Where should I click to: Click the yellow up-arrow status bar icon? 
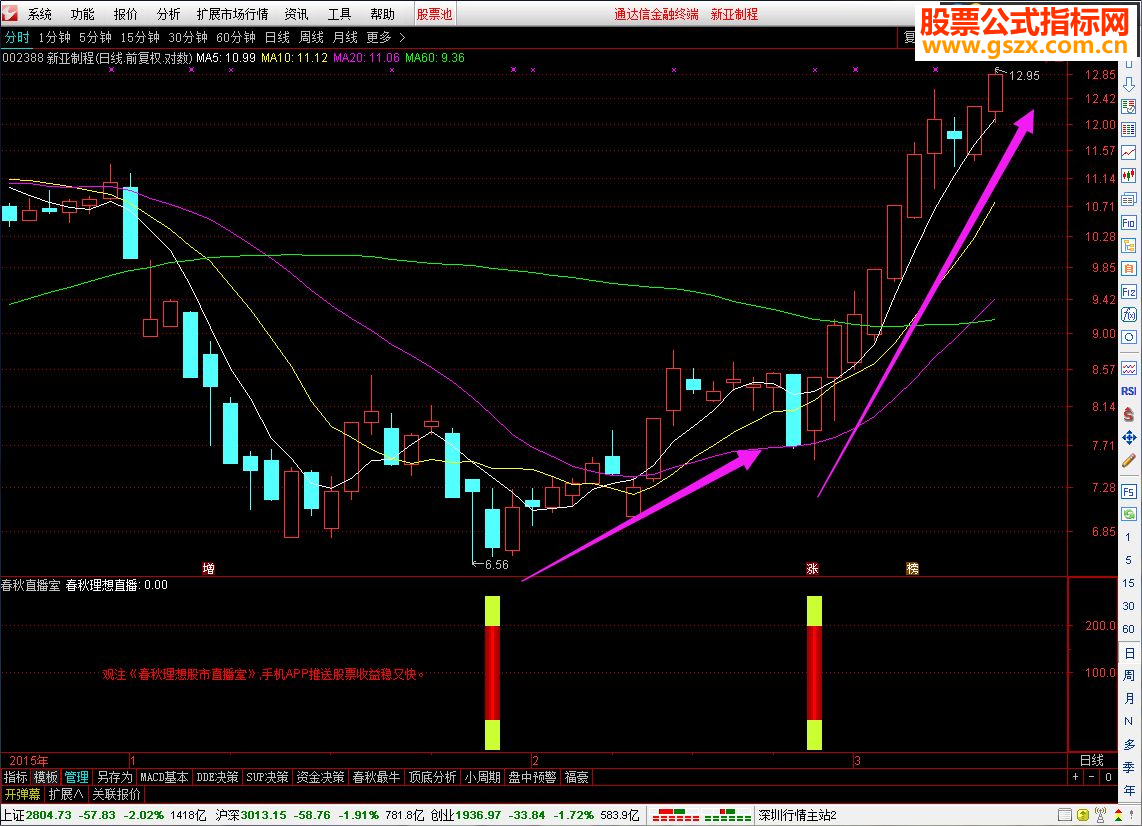(x=1083, y=815)
